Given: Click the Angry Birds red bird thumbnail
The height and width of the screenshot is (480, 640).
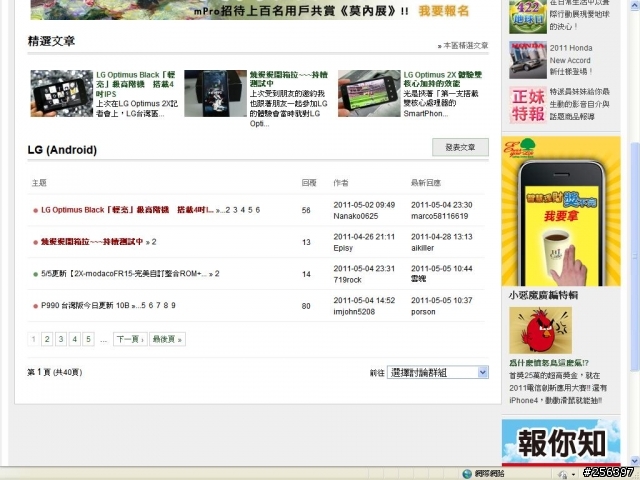Looking at the screenshot, I should tap(540, 330).
